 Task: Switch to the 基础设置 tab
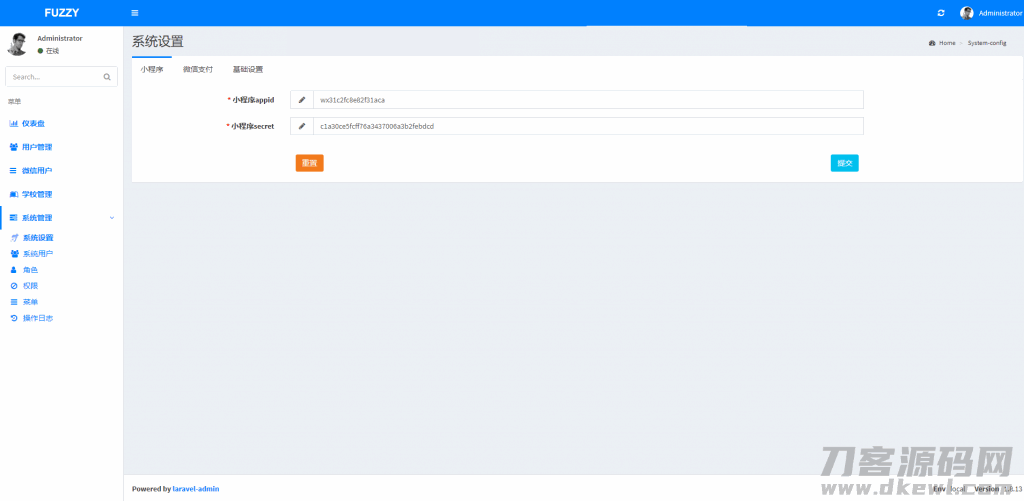click(x=247, y=70)
